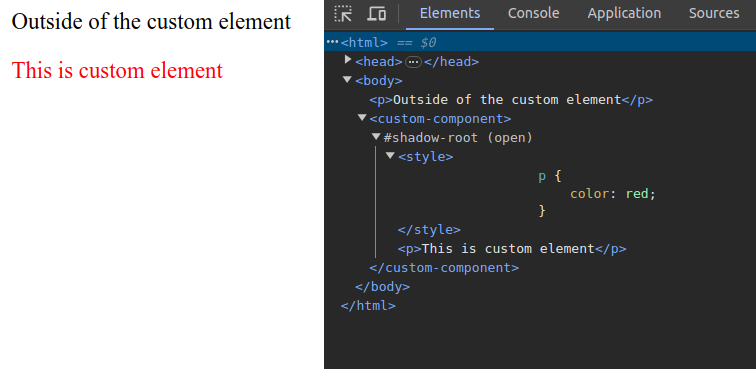Click the 'p {' selector line
The width and height of the screenshot is (756, 369).
tap(550, 176)
